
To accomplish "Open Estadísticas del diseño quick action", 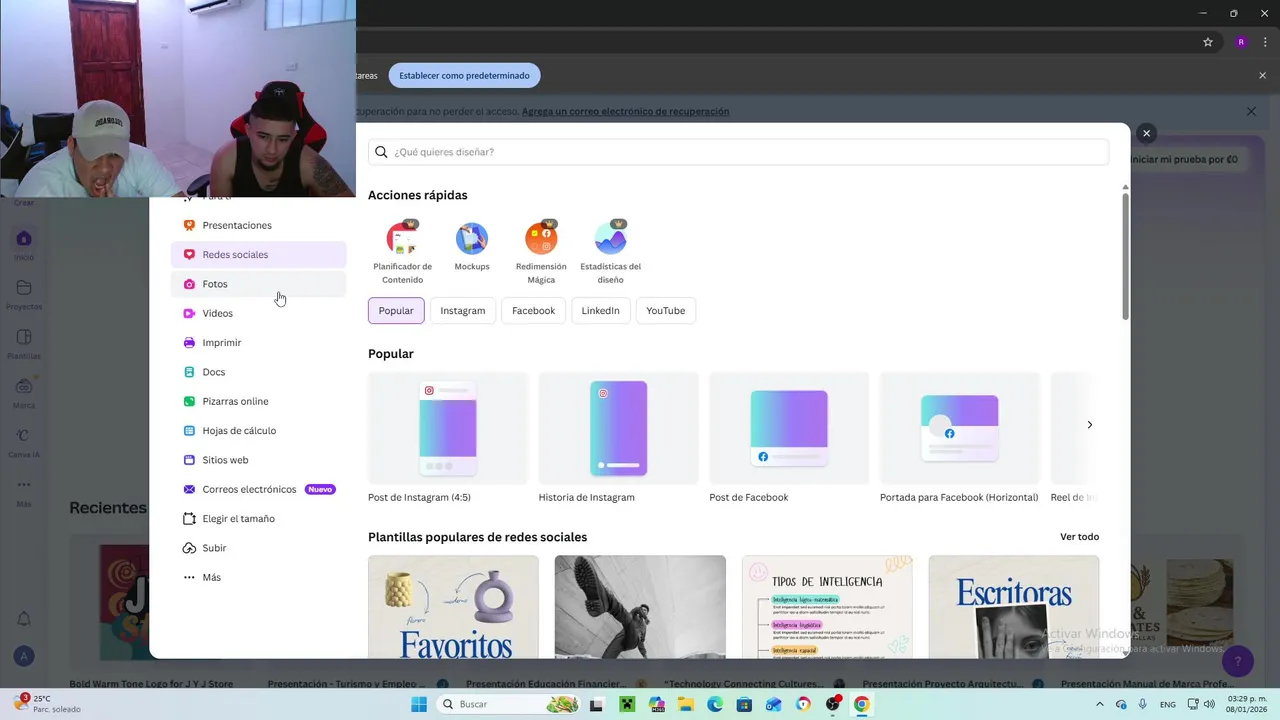I will [x=610, y=252].
